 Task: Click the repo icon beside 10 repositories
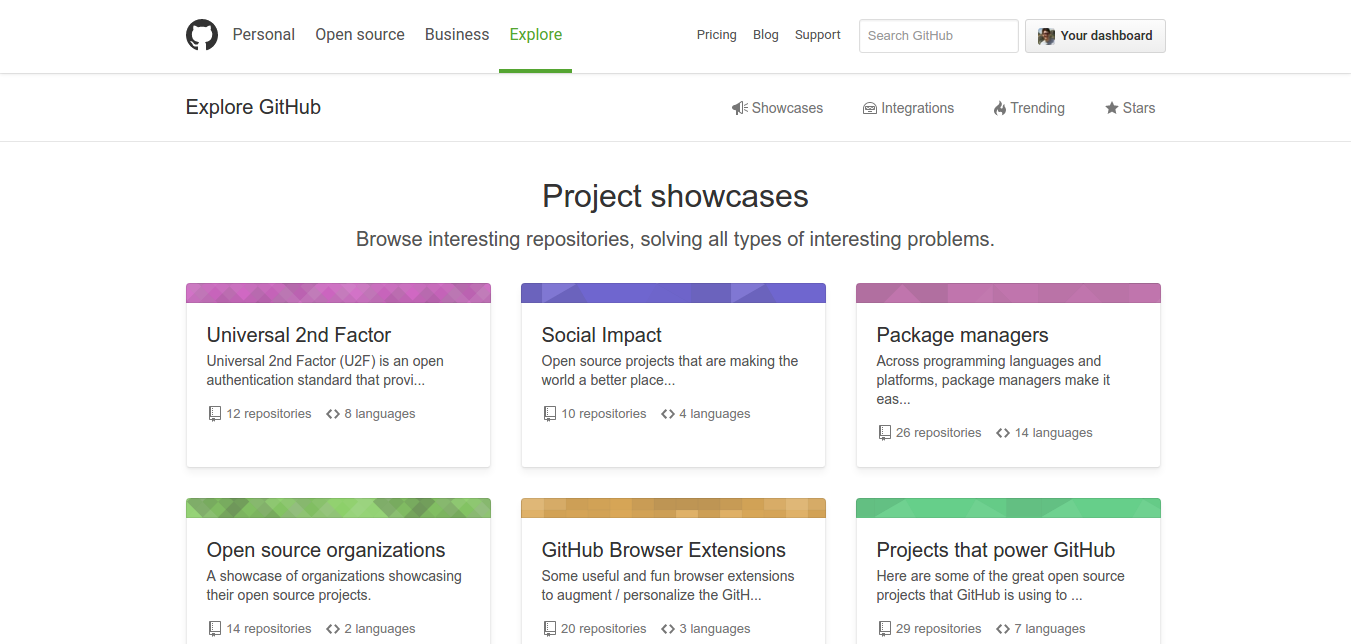[549, 414]
